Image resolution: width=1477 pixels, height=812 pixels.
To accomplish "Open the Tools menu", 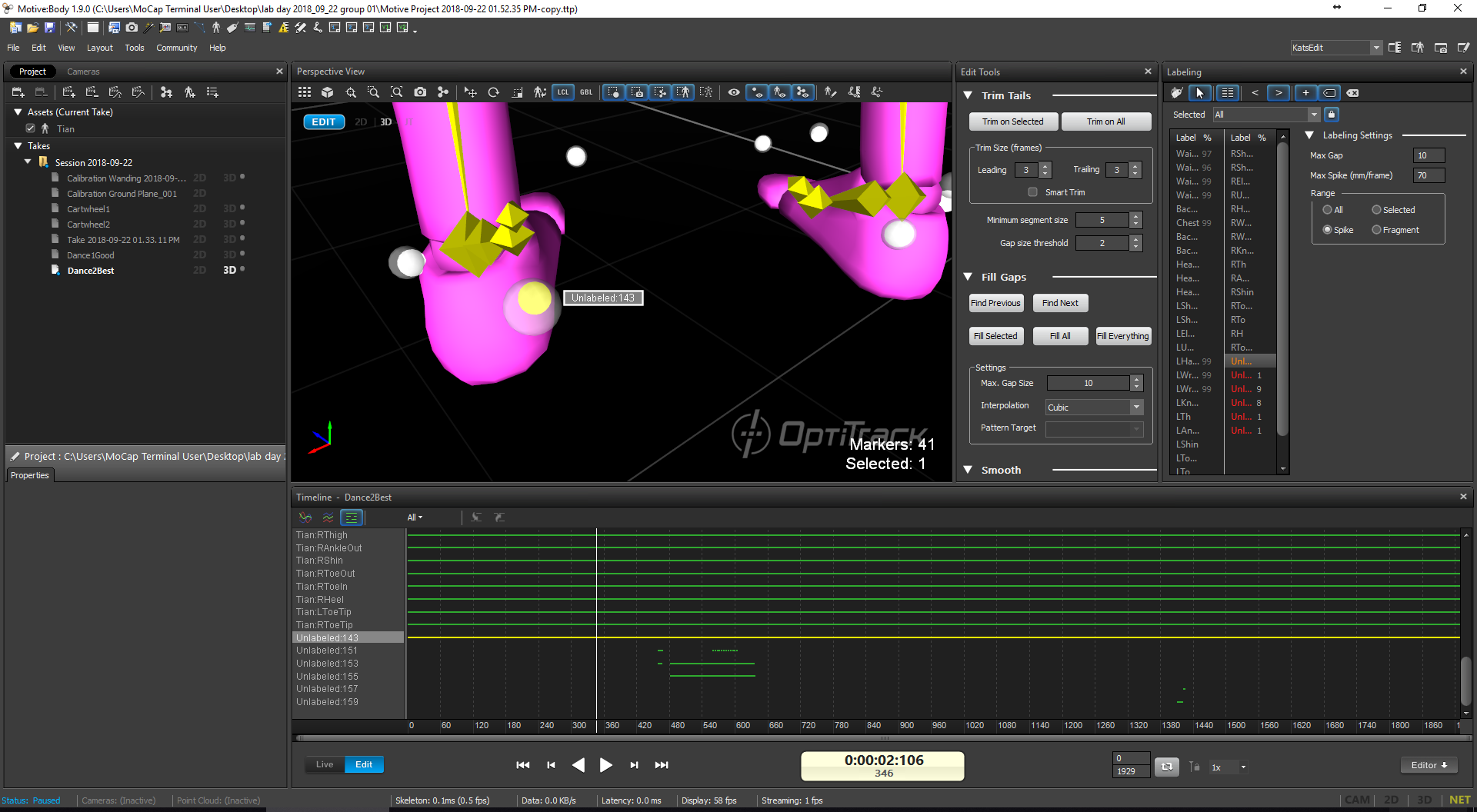I will coord(135,48).
